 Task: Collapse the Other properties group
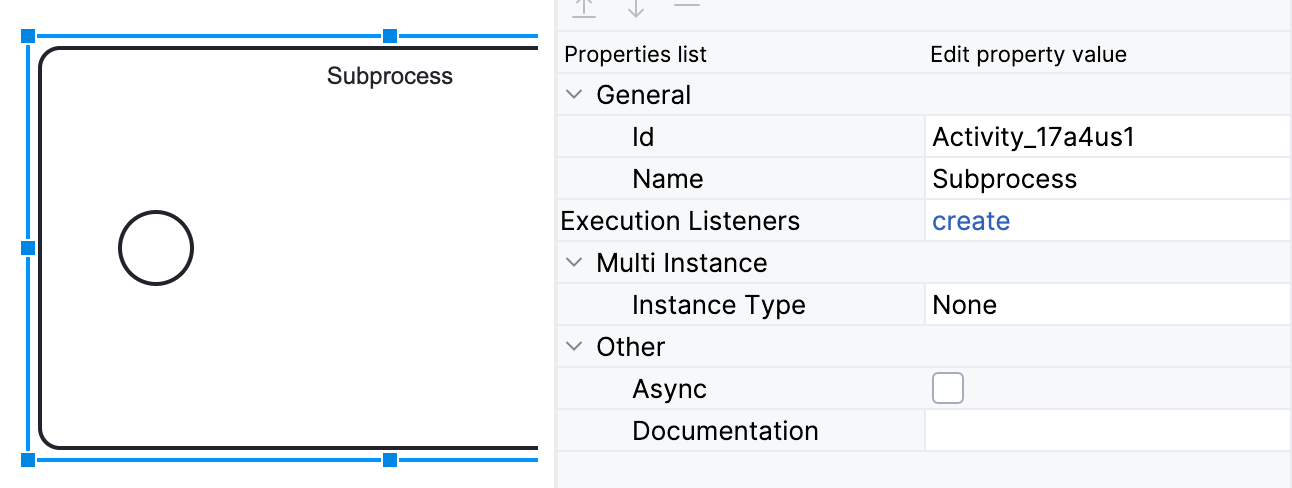574,347
